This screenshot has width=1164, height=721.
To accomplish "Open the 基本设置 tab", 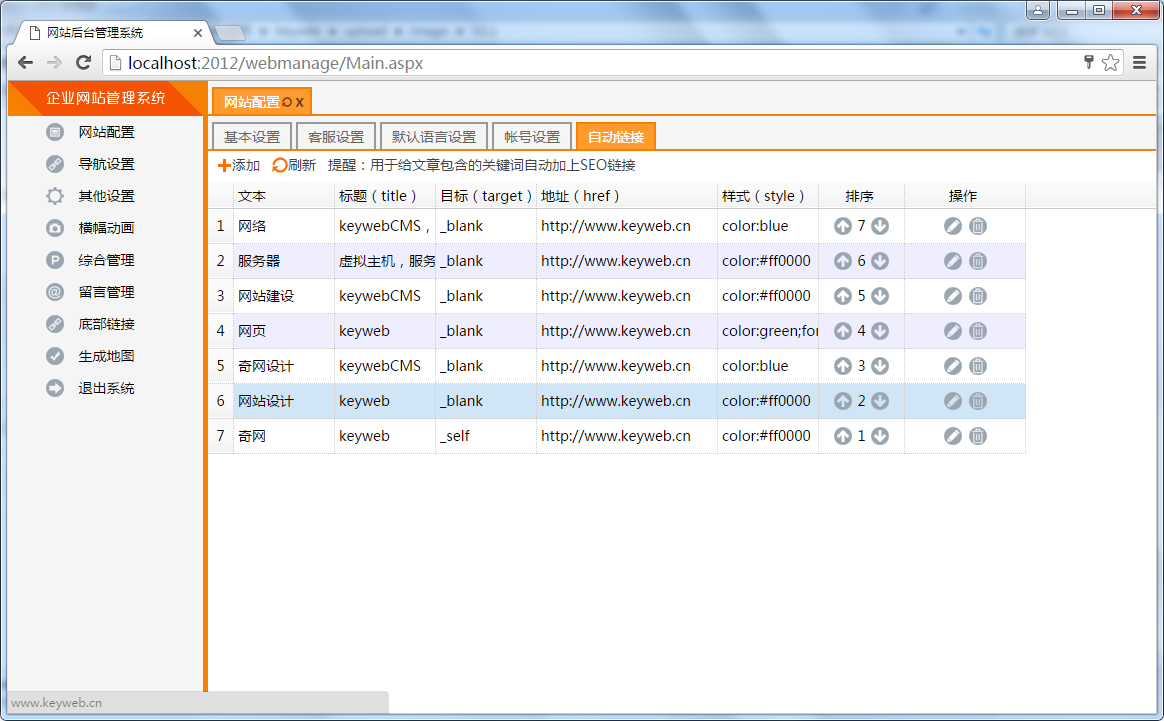I will click(x=252, y=137).
